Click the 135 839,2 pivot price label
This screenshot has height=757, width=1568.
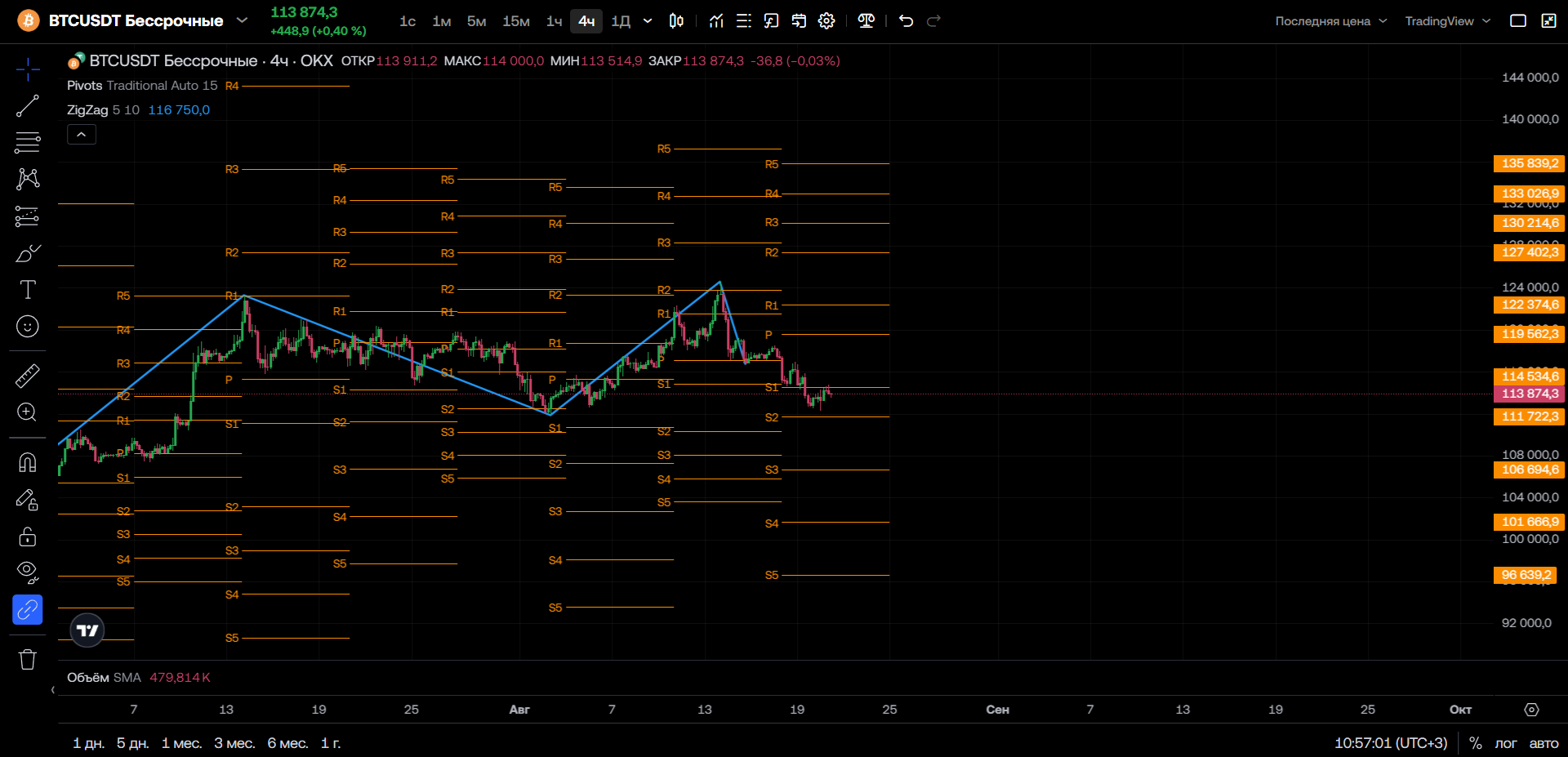pyautogui.click(x=1529, y=163)
